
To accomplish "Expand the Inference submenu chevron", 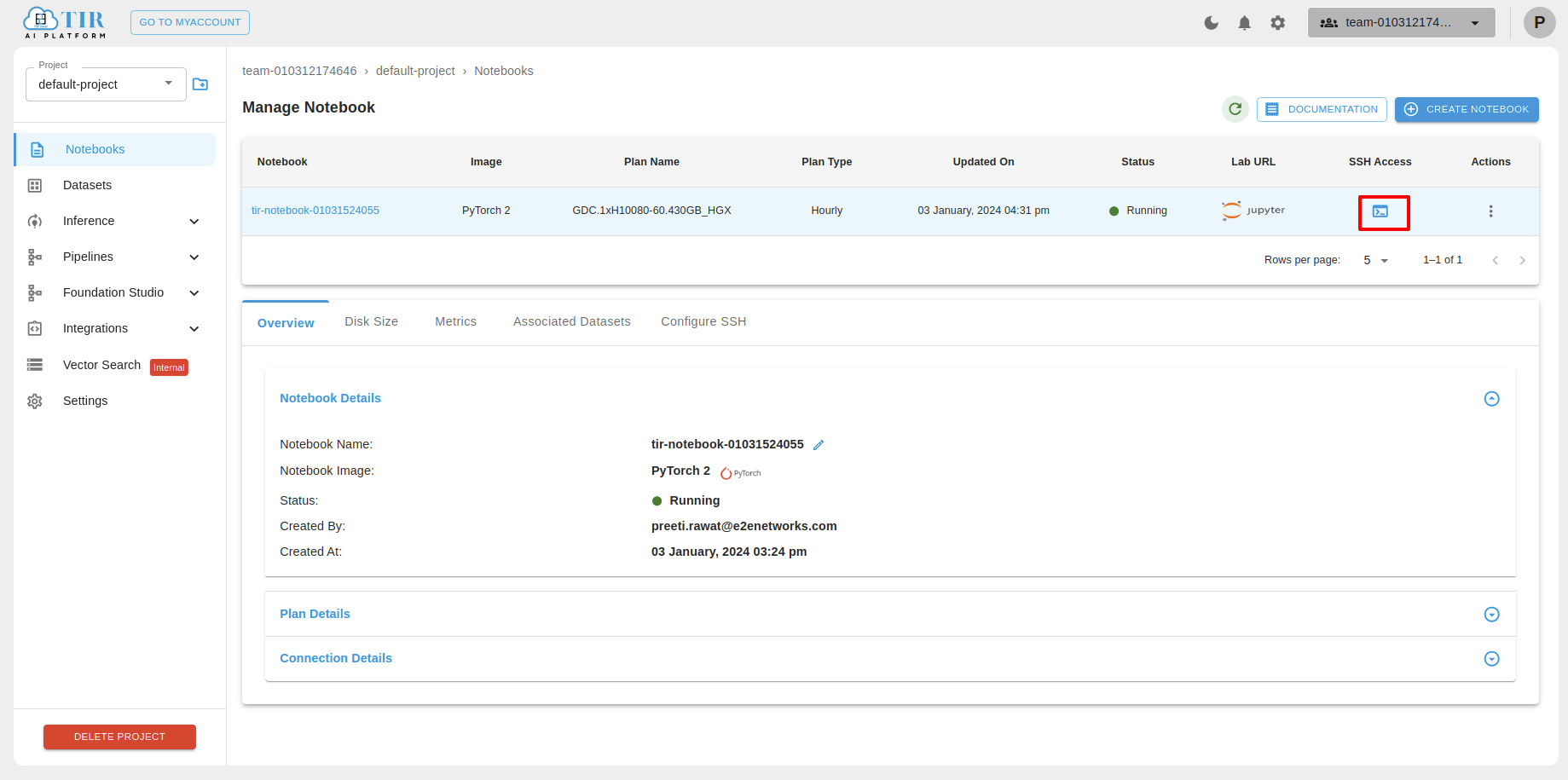I will pyautogui.click(x=194, y=222).
